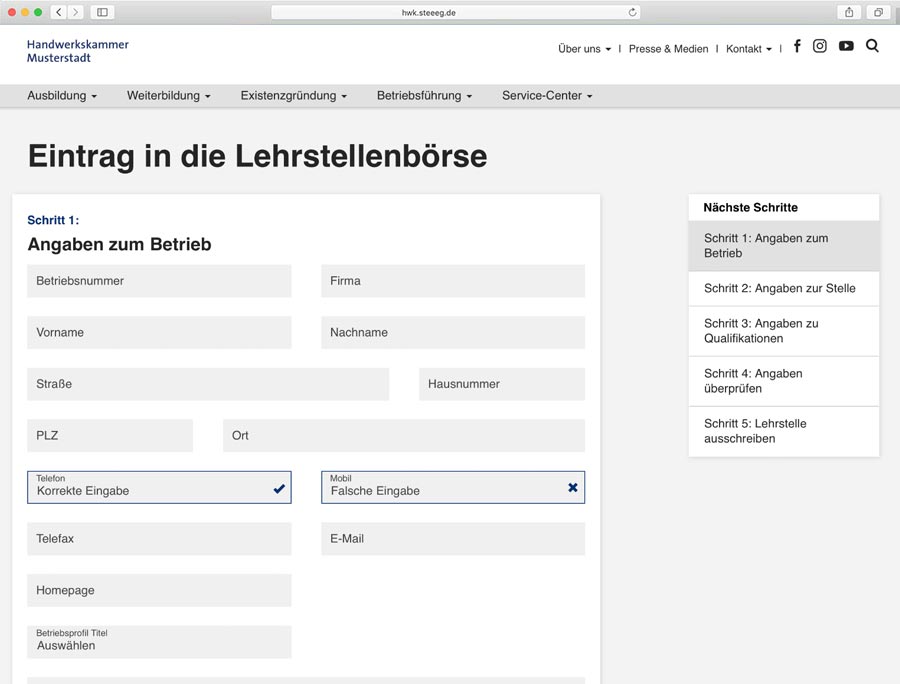Viewport: 900px width, 684px height.
Task: Click the Betriebsnummer input field
Action: (159, 281)
